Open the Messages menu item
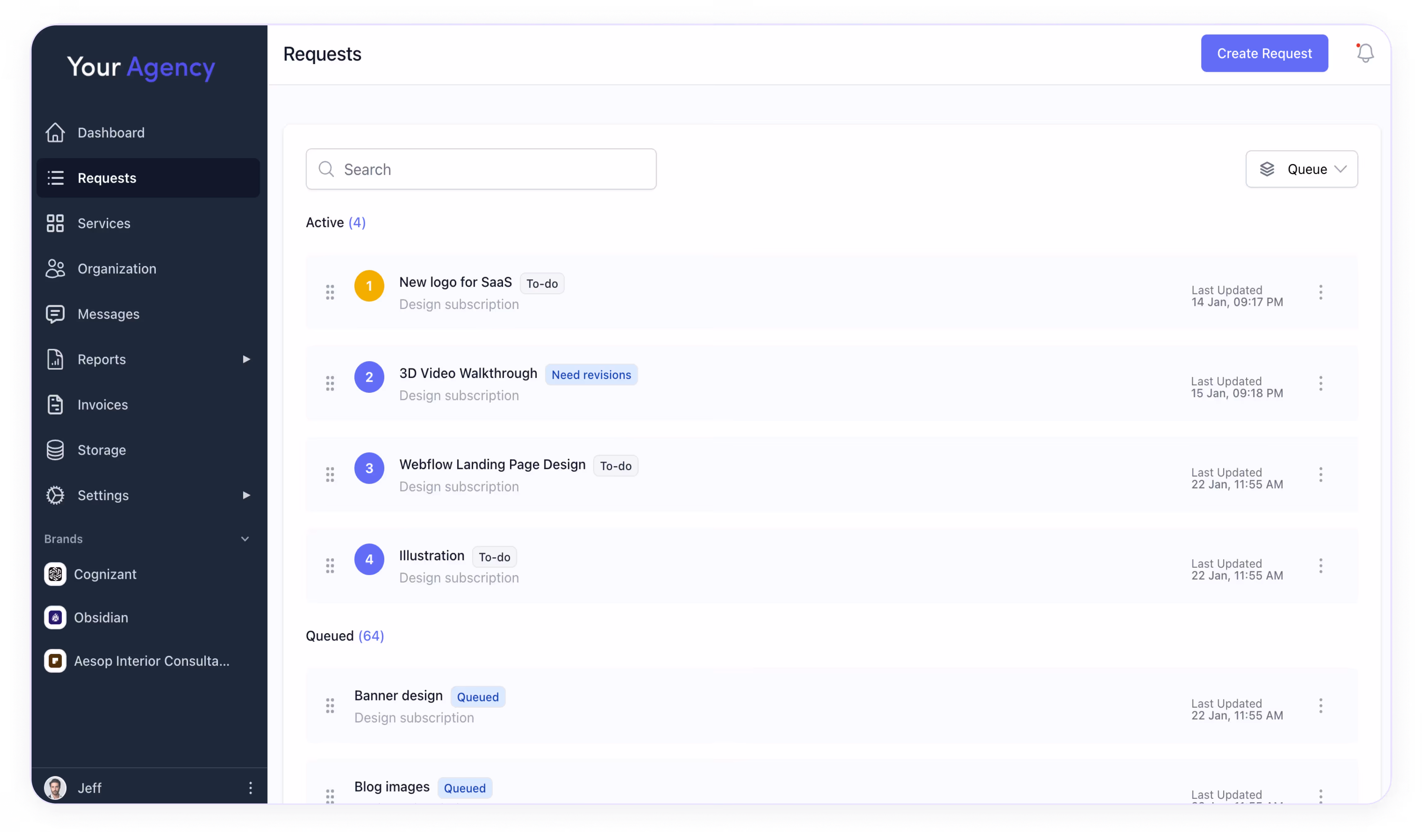1422x840 pixels. [148, 314]
